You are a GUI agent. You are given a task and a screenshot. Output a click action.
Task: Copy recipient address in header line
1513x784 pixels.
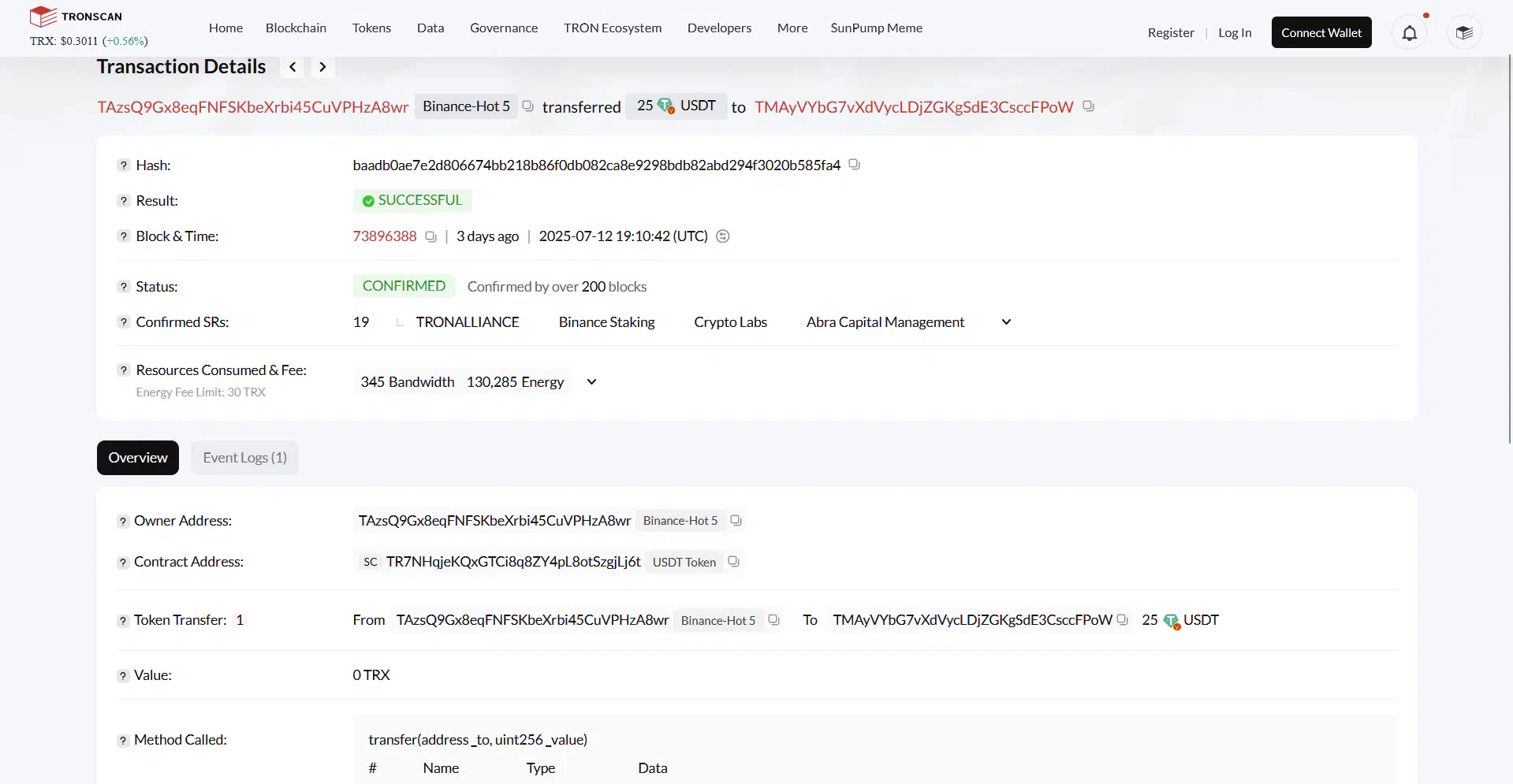coord(1088,106)
